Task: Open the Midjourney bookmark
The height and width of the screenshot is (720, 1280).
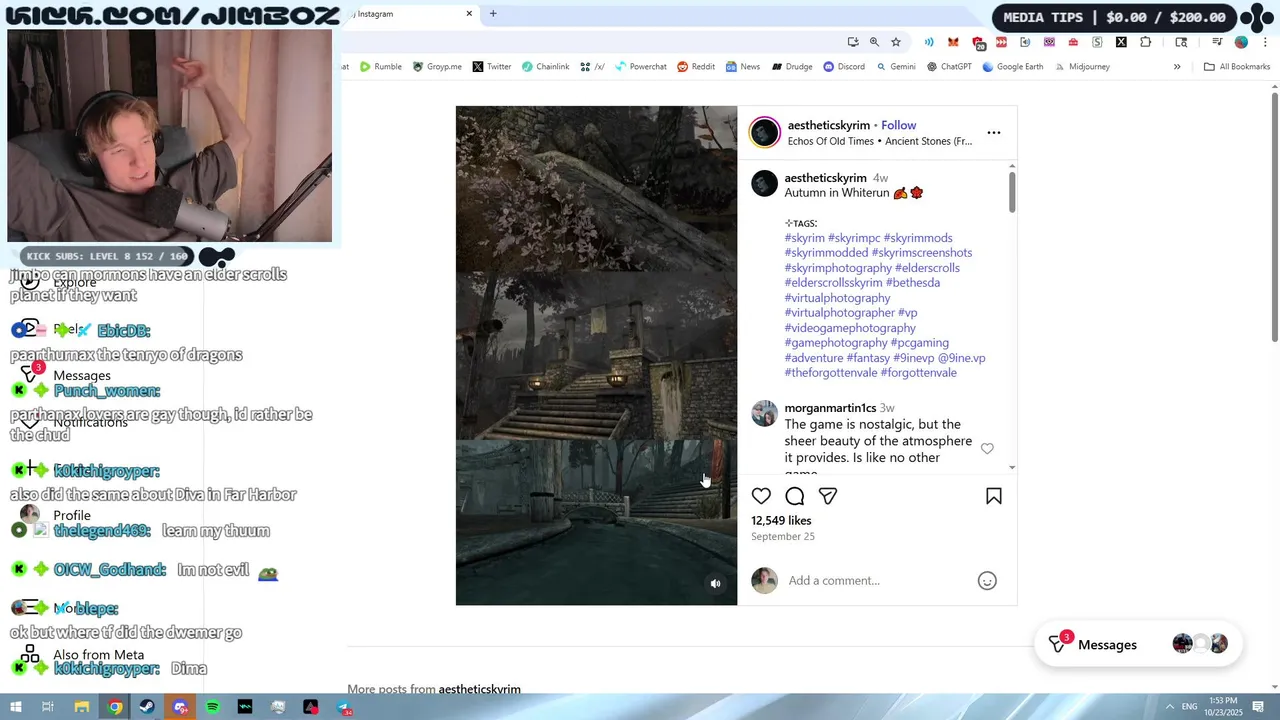Action: tap(1081, 67)
